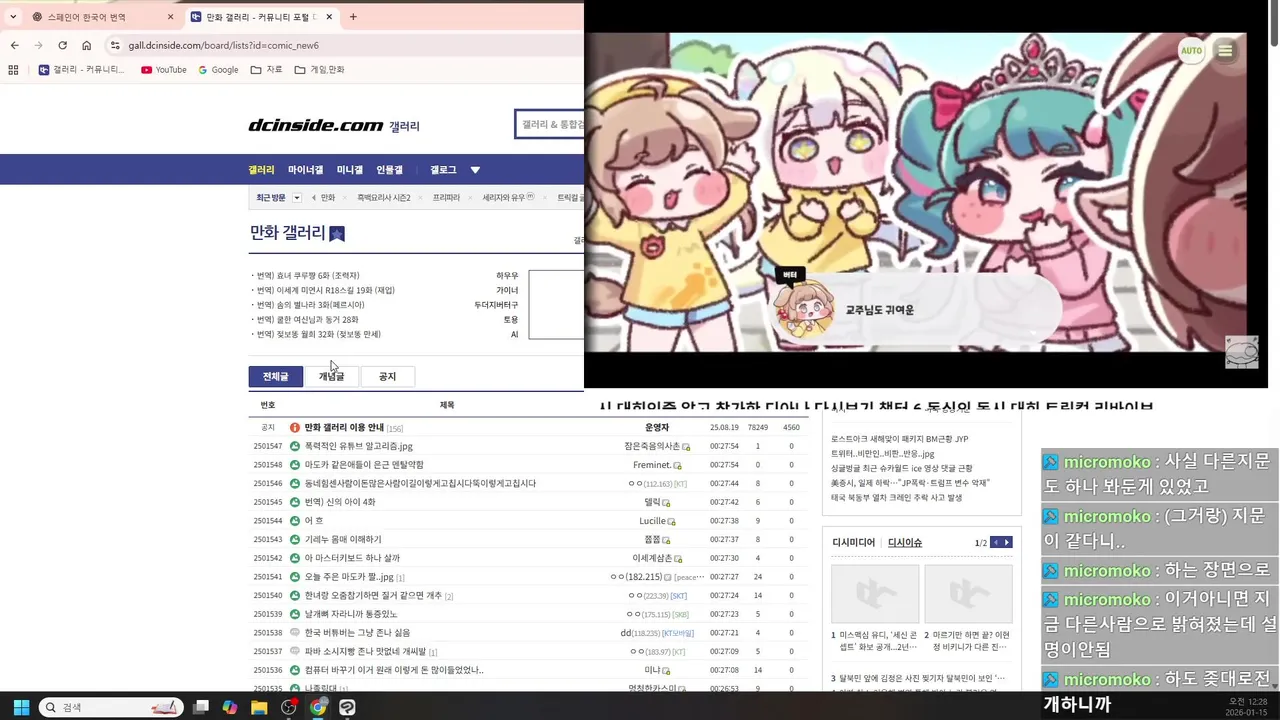The image size is (1280, 720).
Task: Open 만화 갤러리 이용 안내 notice
Action: (x=344, y=427)
